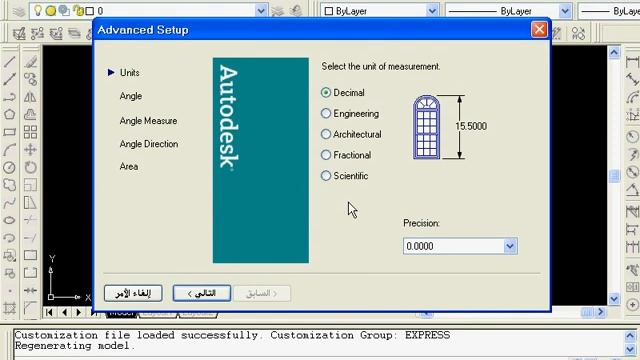
Task: Expand the layer control dropdown
Action: [x=261, y=11]
